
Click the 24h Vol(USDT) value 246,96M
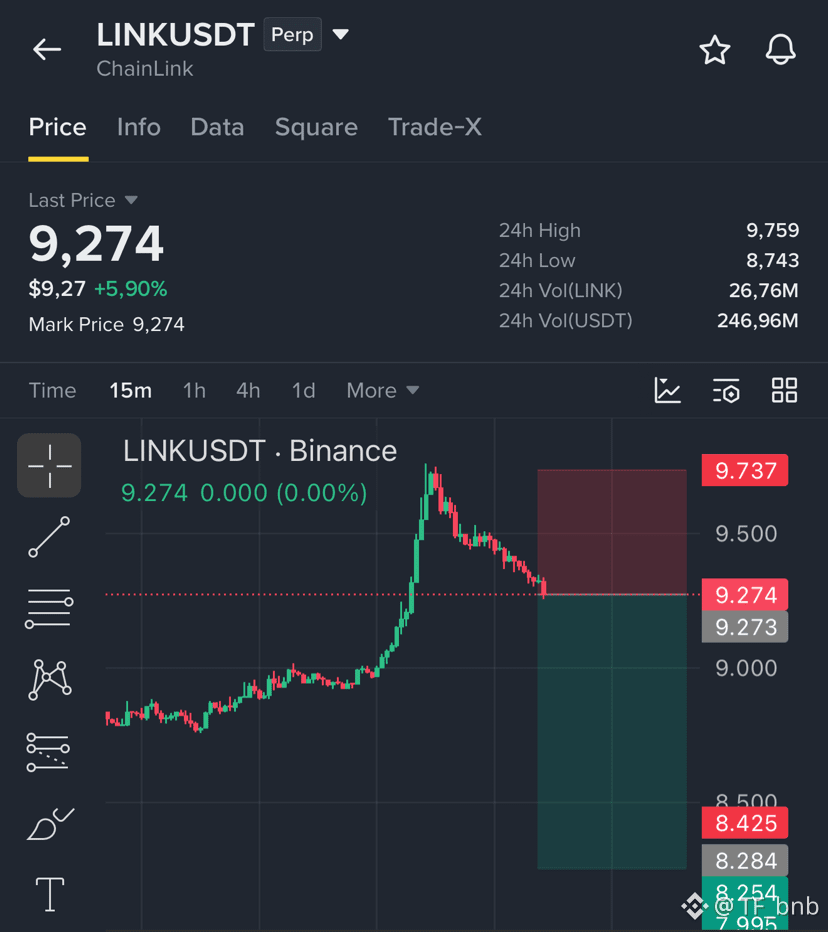click(757, 320)
